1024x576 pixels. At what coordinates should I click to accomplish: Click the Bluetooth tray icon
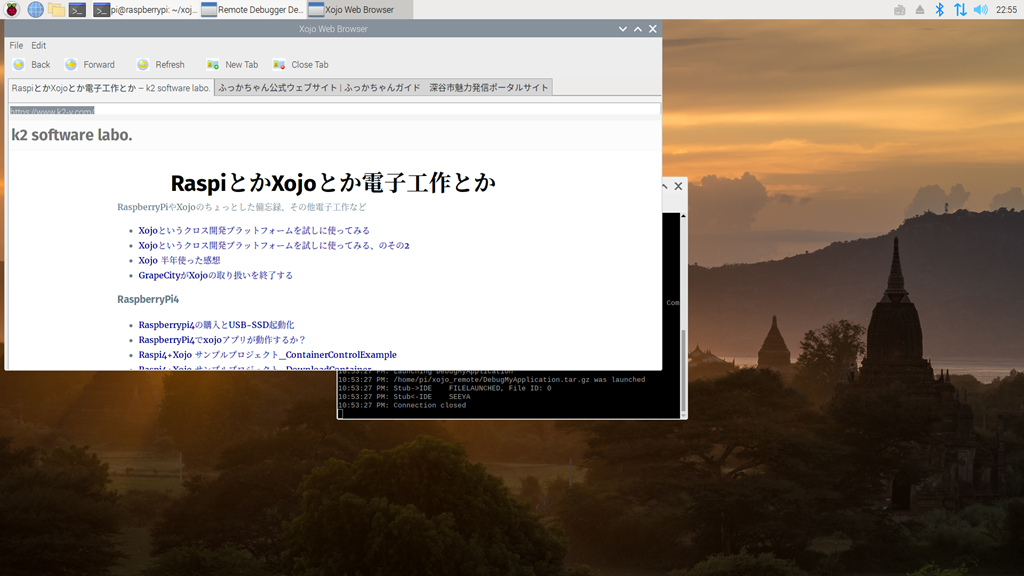(939, 9)
